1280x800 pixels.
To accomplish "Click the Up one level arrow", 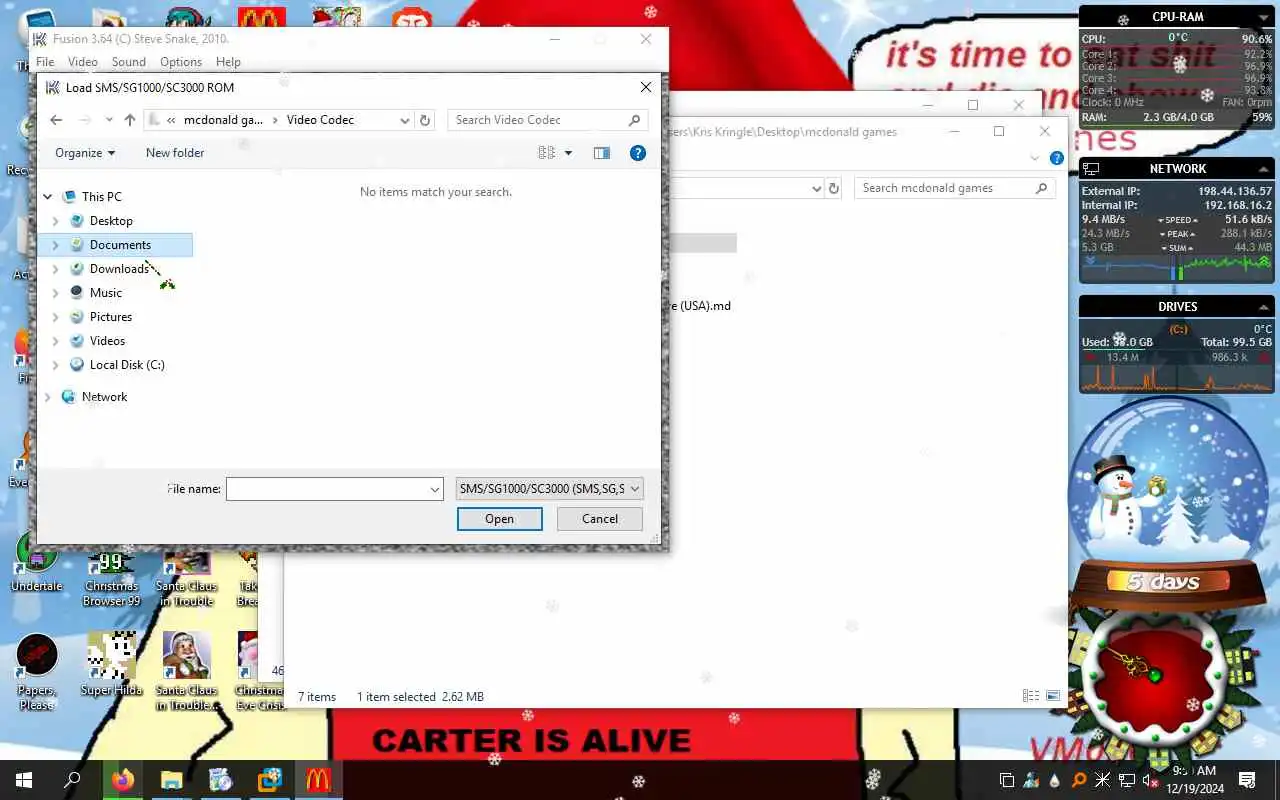I will click(x=130, y=120).
